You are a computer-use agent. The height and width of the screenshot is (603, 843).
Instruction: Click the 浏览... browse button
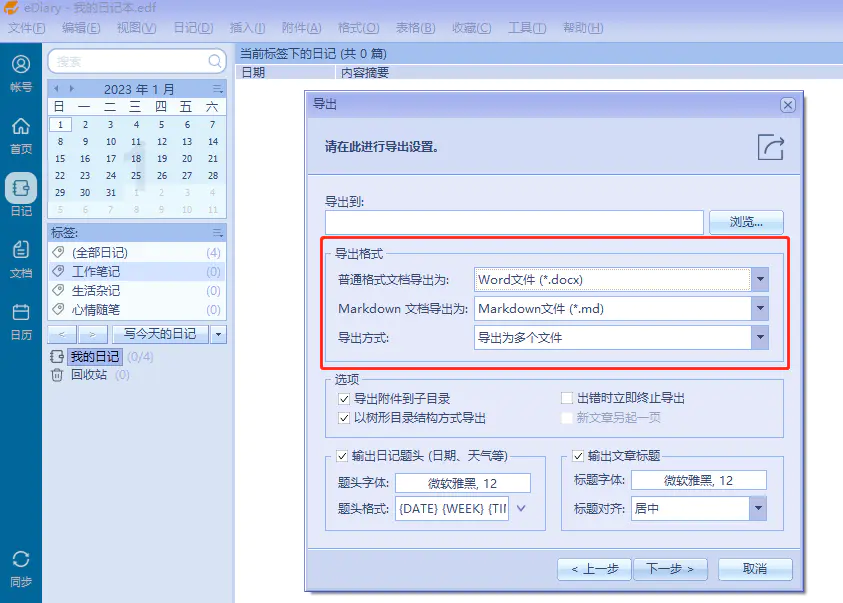(x=746, y=222)
